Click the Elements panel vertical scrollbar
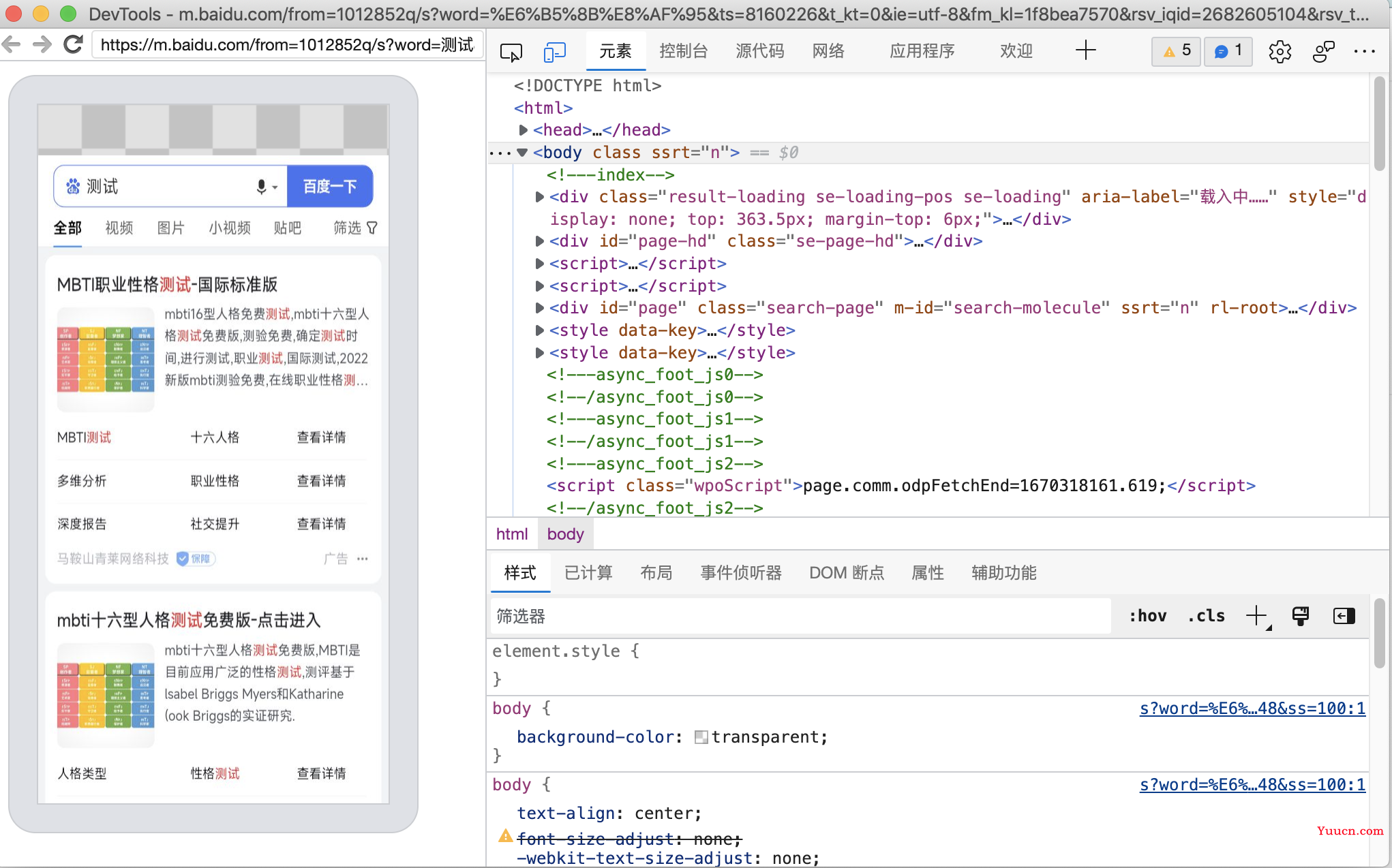Screen dimensions: 1392x868 (1379, 123)
